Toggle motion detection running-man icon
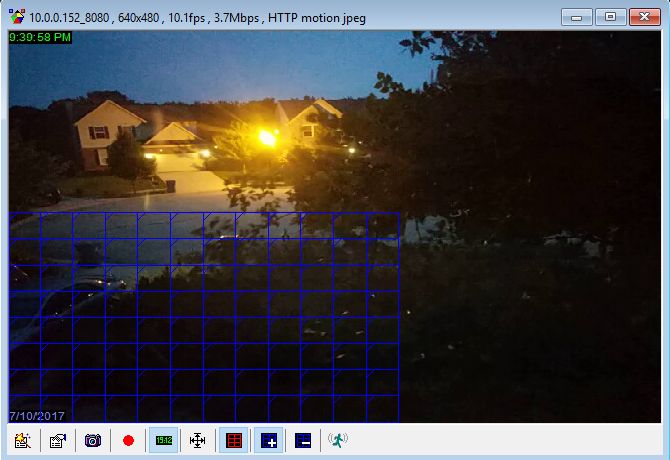The height and width of the screenshot is (460, 670). (338, 440)
